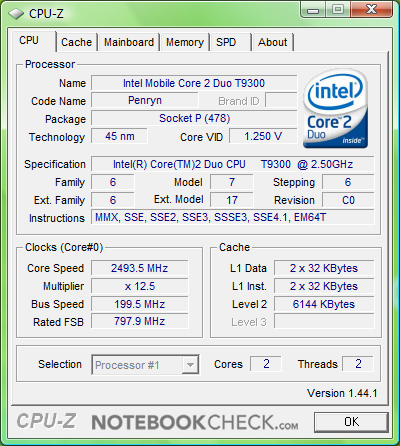Open the SPD tab
400x446 pixels.
[230, 42]
